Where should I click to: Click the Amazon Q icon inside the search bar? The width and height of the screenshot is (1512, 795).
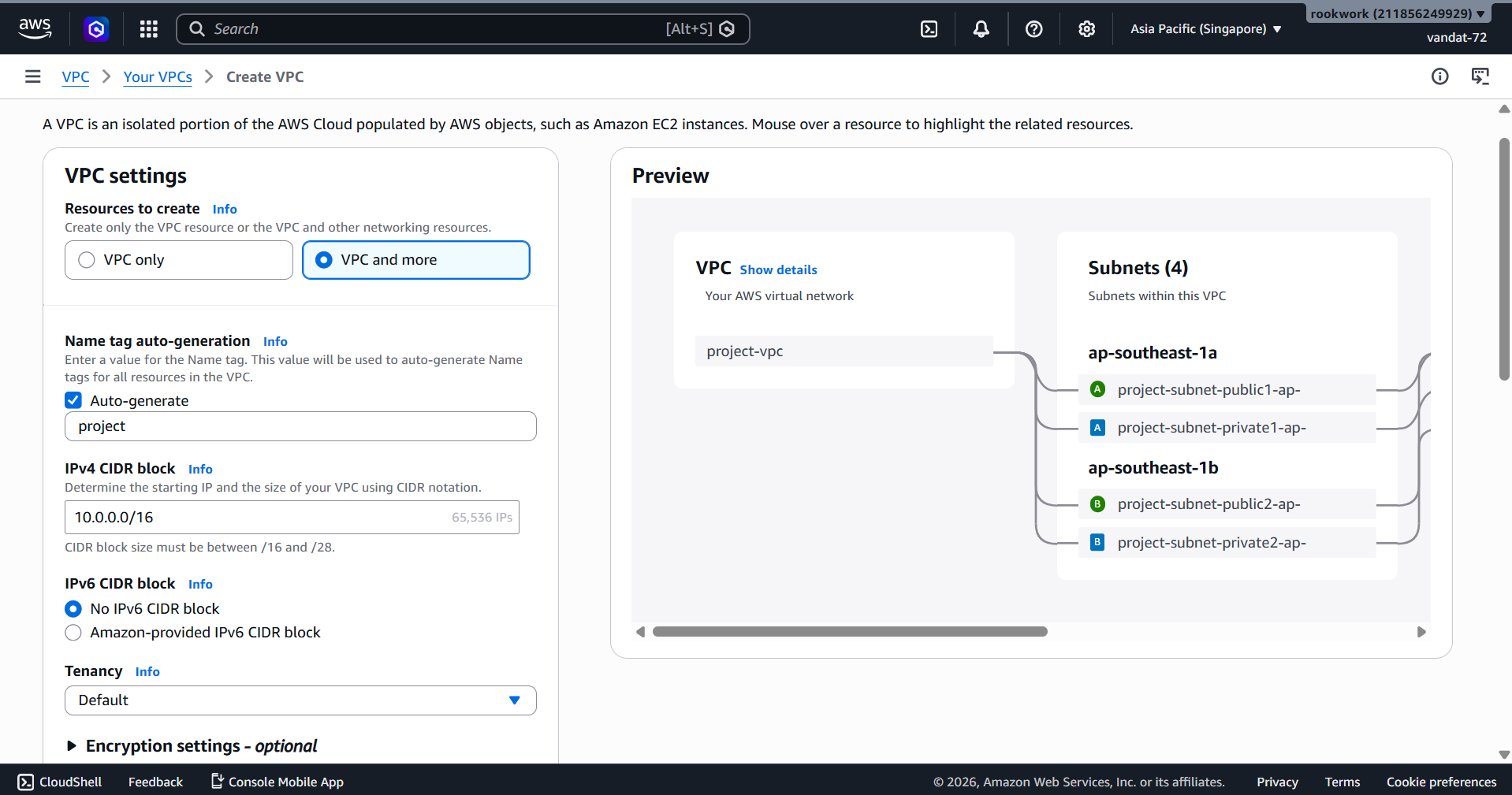pyautogui.click(x=727, y=29)
